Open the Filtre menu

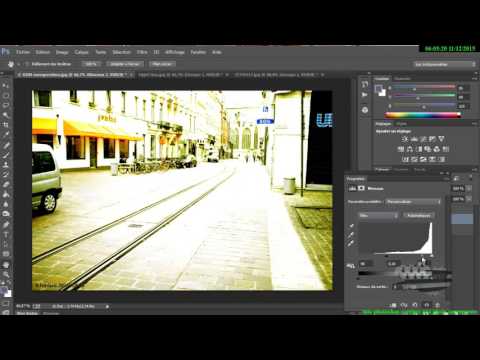coord(142,52)
